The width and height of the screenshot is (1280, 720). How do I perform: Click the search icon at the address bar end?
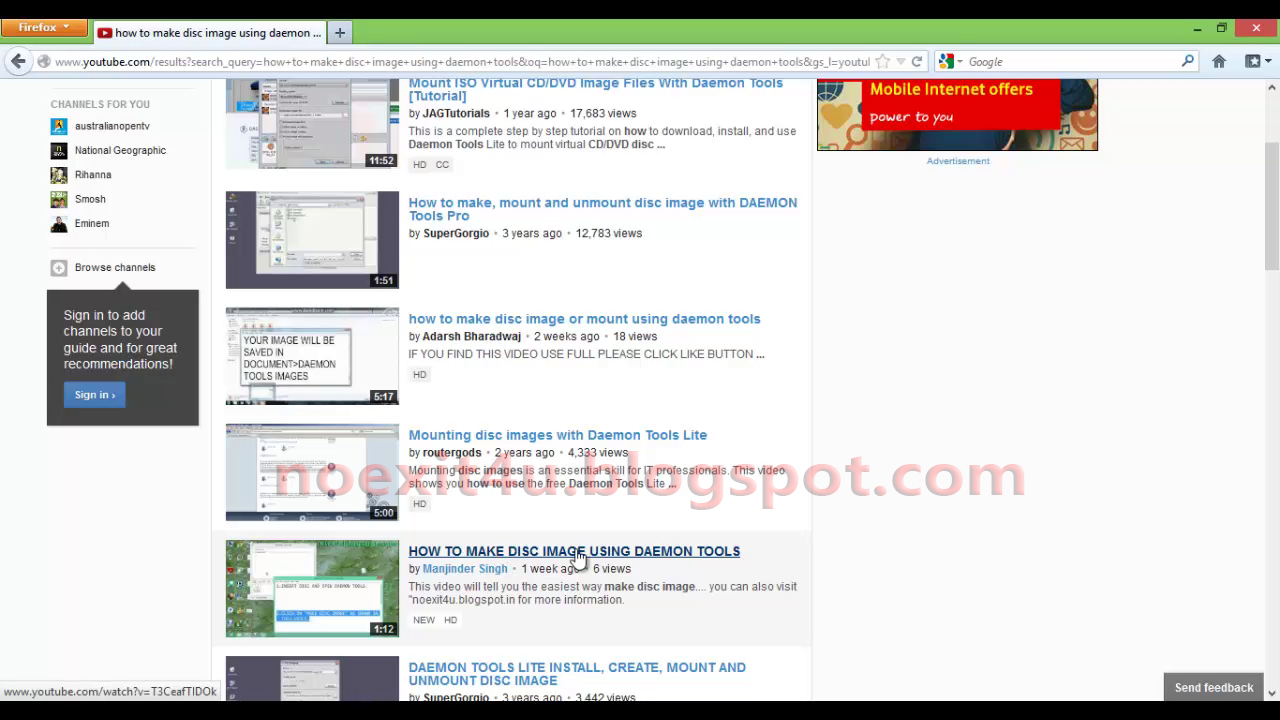coord(1187,61)
